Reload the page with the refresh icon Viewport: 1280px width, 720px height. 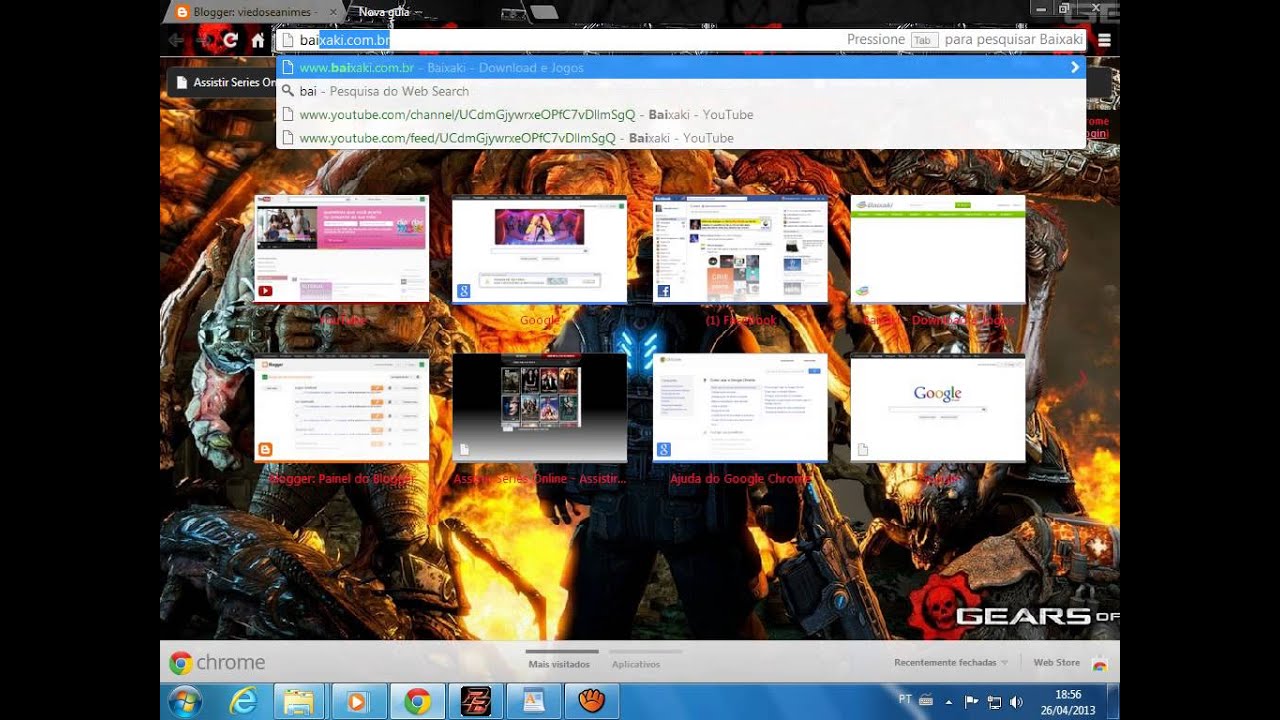click(x=230, y=40)
